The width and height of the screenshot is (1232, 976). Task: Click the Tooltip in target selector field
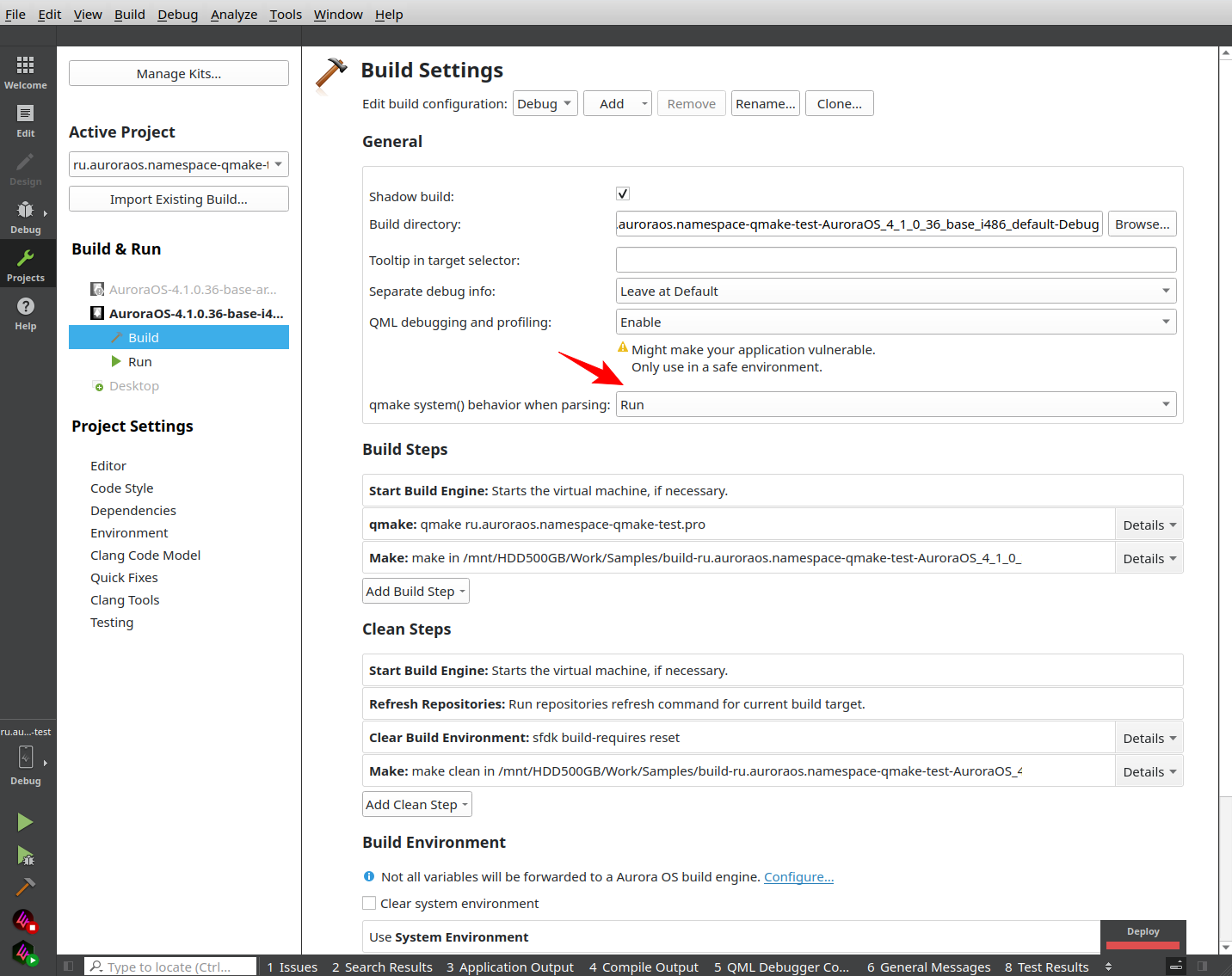point(896,260)
